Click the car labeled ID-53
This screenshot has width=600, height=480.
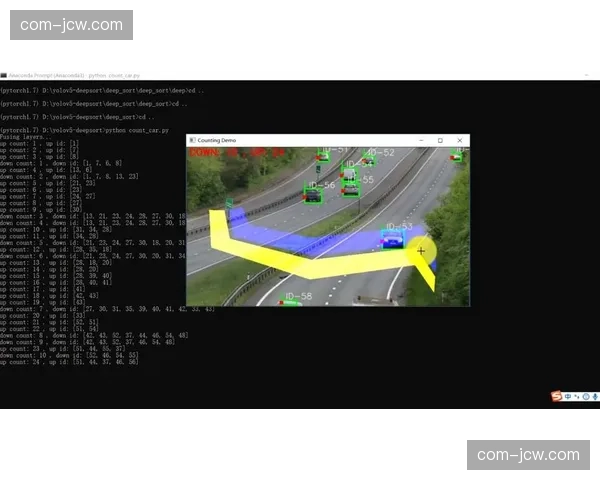click(393, 240)
